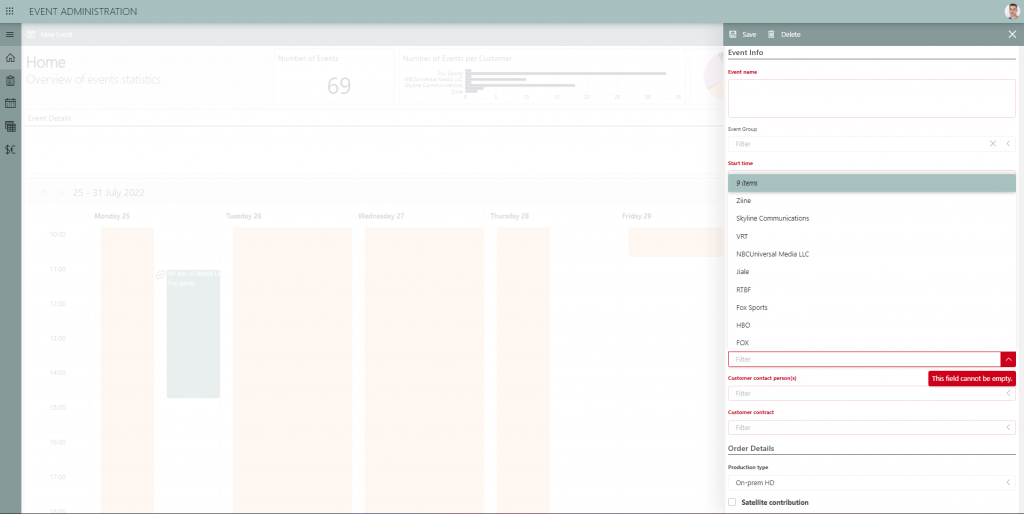Expand the Event Group dropdown arrow
The width and height of the screenshot is (1024, 514).
[x=1008, y=144]
